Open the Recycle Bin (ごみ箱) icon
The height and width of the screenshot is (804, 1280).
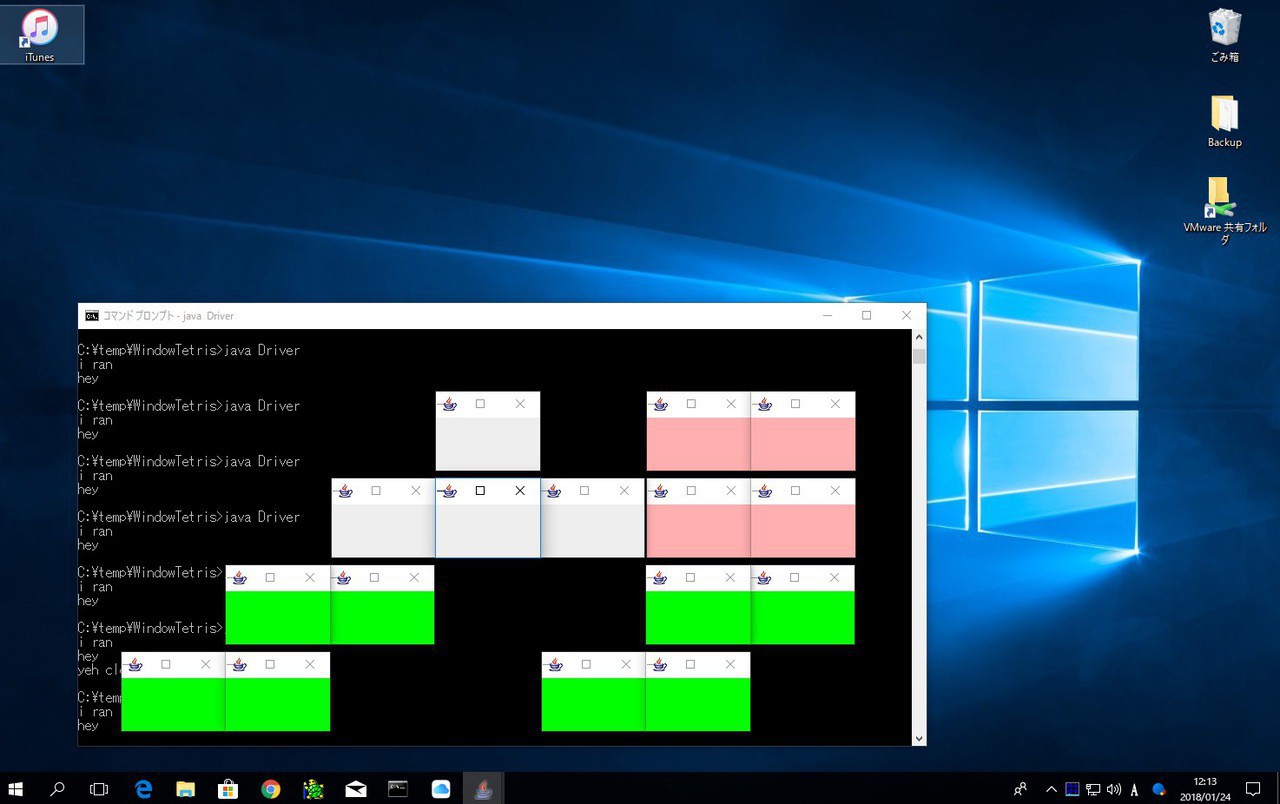pyautogui.click(x=1224, y=35)
